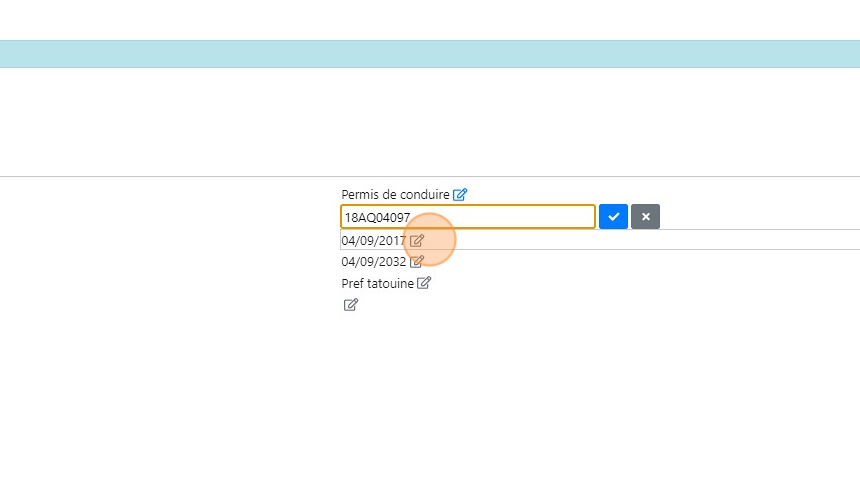Click the edit icon beside Permis de conduire
The height and width of the screenshot is (481, 860).
tap(460, 194)
